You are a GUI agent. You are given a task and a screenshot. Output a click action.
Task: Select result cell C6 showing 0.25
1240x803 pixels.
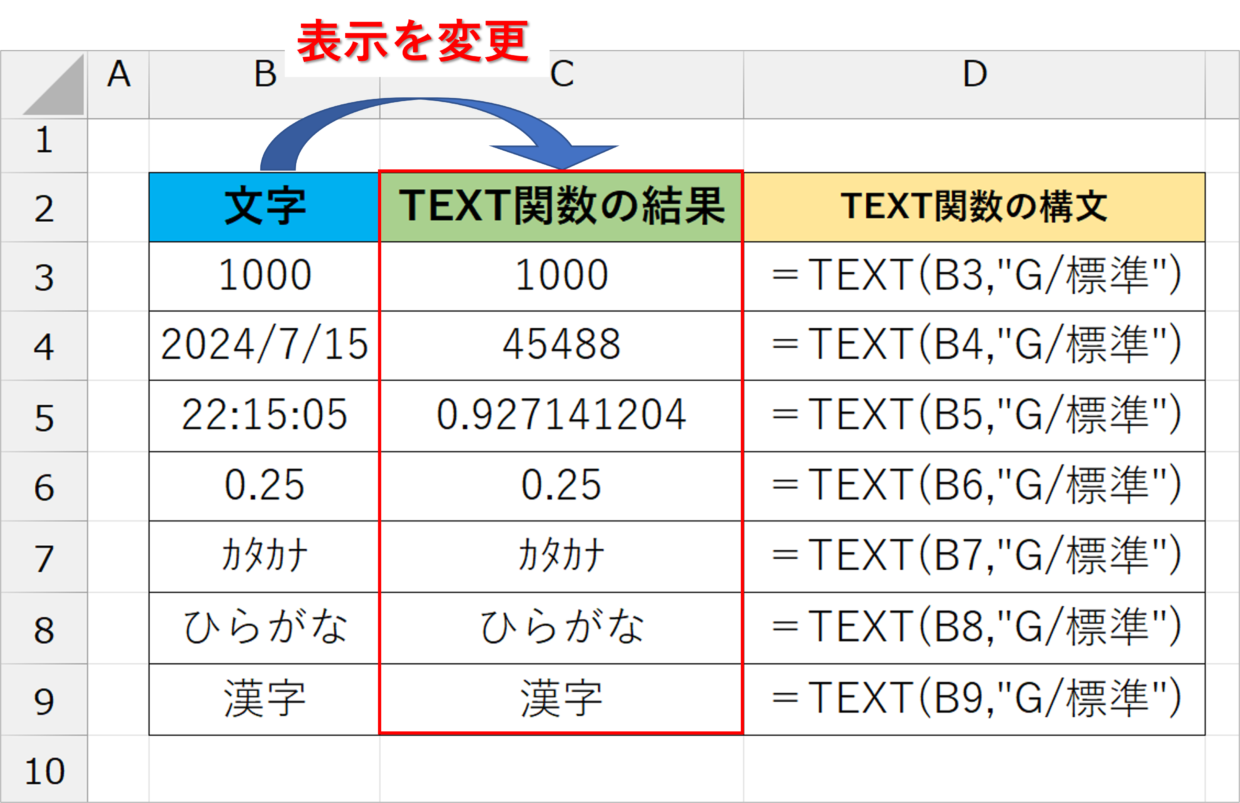click(x=562, y=486)
